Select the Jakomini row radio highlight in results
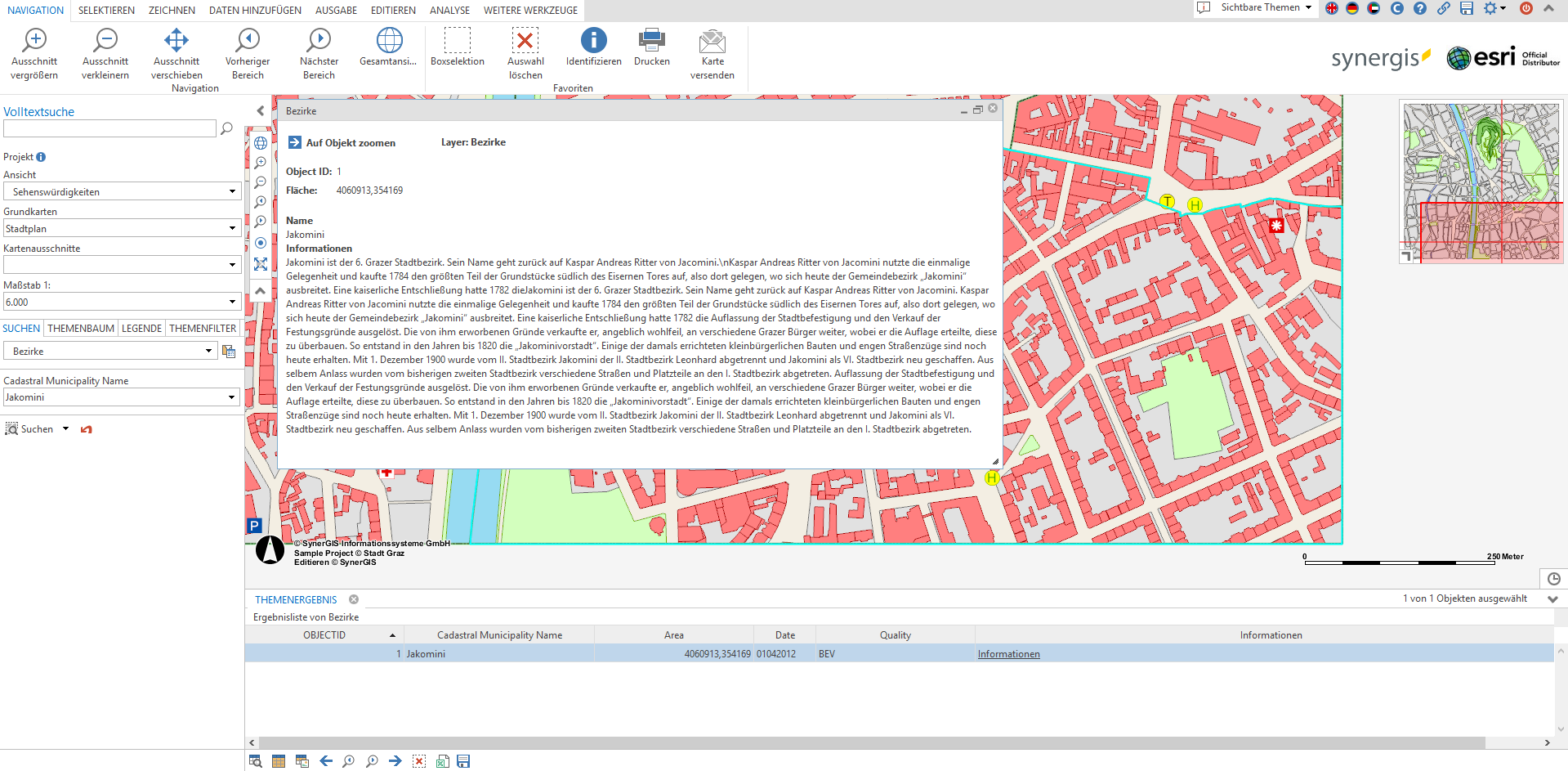Viewport: 1568px width, 771px height. click(425, 653)
